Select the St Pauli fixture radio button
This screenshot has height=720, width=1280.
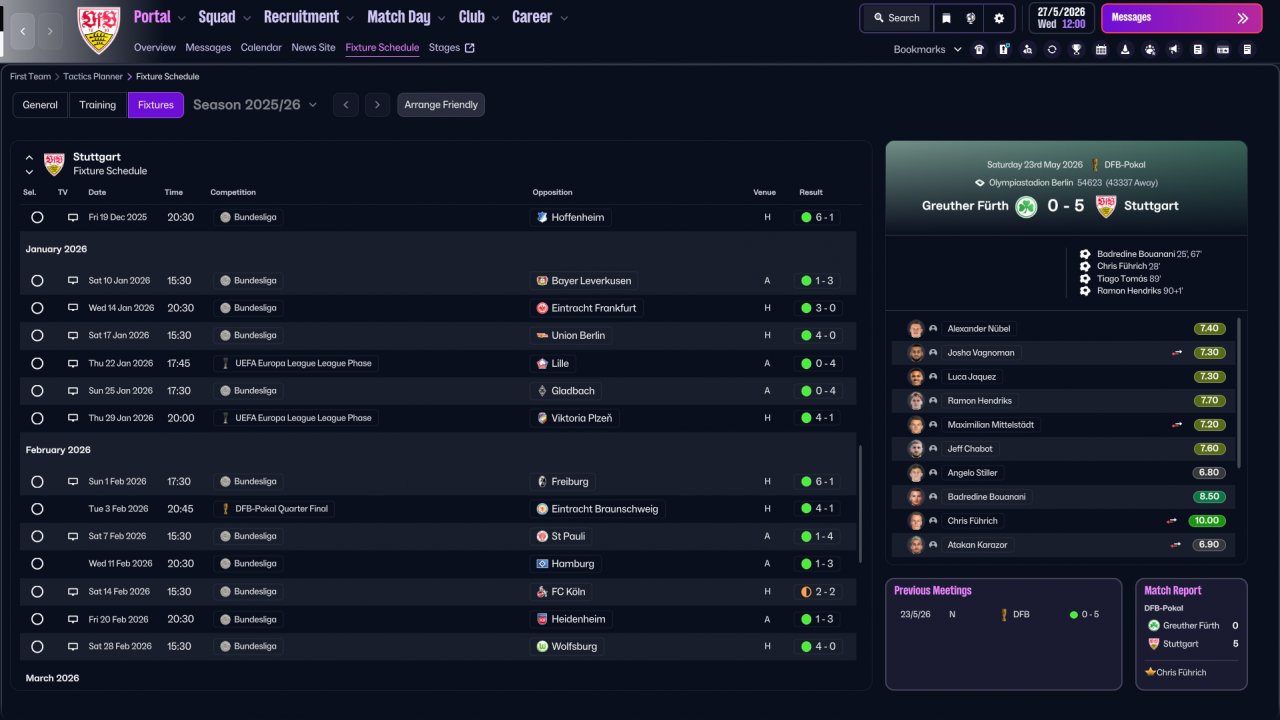(x=37, y=536)
